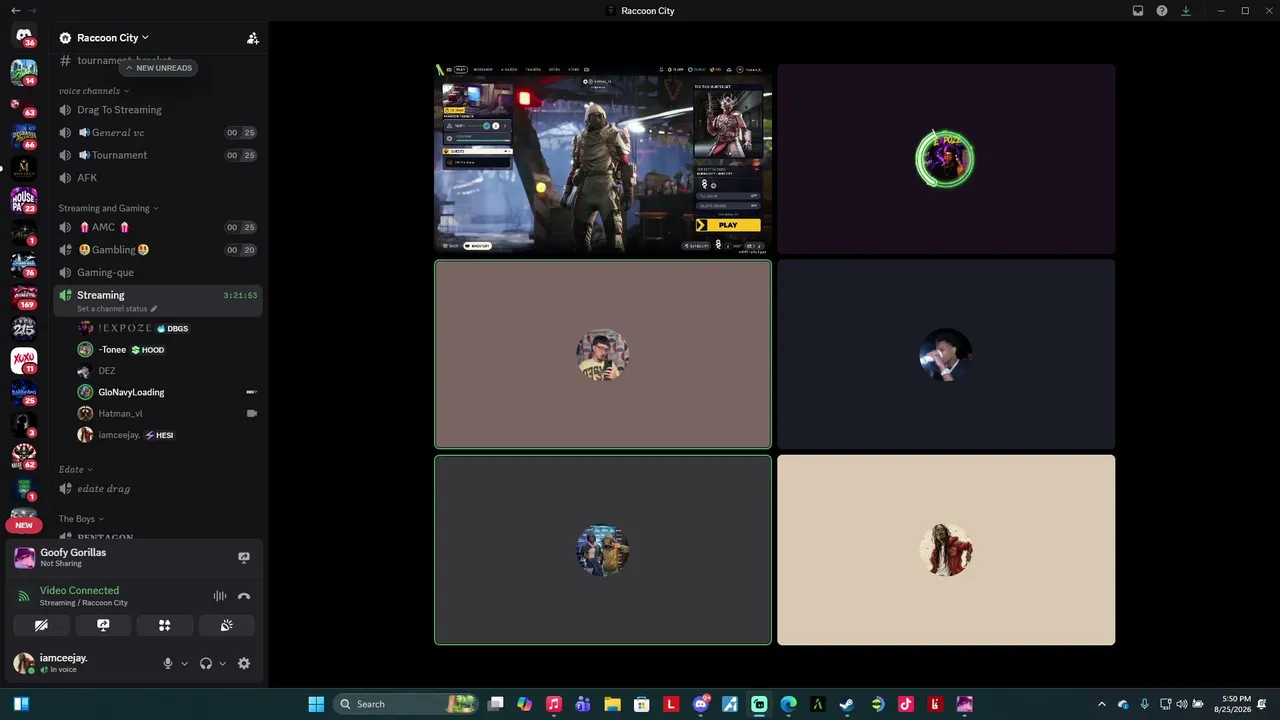Viewport: 1280px width, 720px height.
Task: Join the Drag To Streaming voice channel
Action: click(x=158, y=110)
